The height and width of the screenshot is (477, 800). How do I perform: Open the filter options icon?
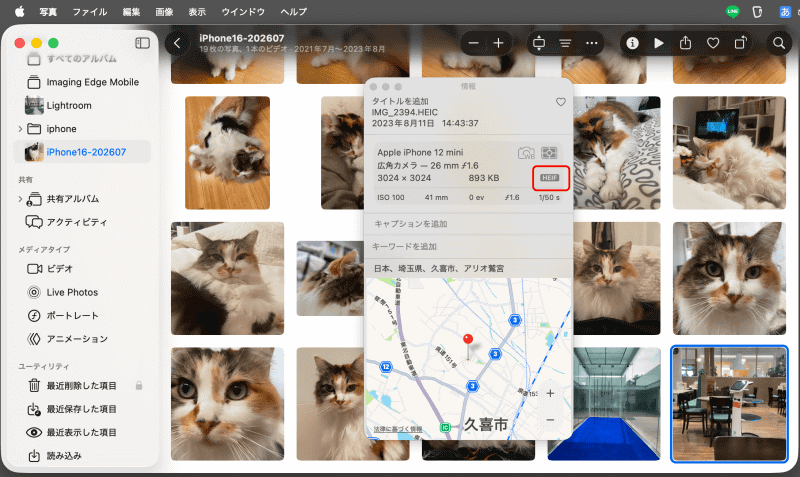(x=565, y=43)
